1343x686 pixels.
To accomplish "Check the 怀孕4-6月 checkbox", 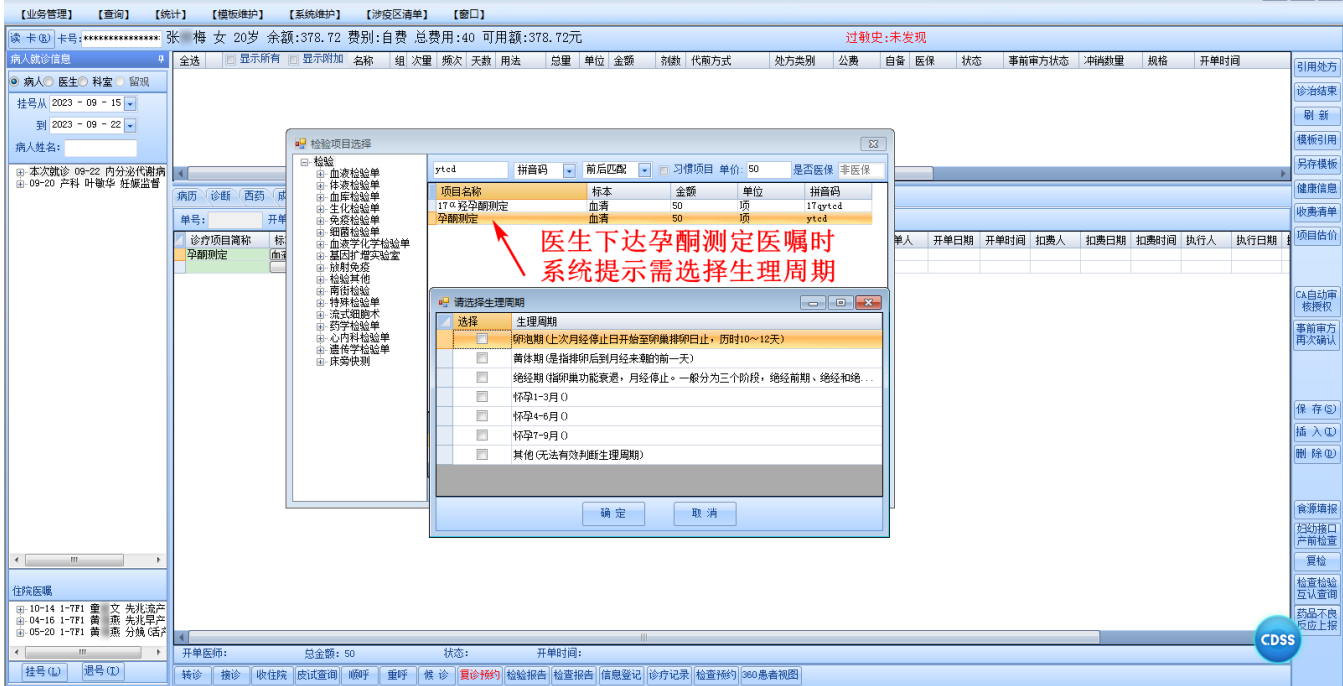I will pyautogui.click(x=482, y=416).
